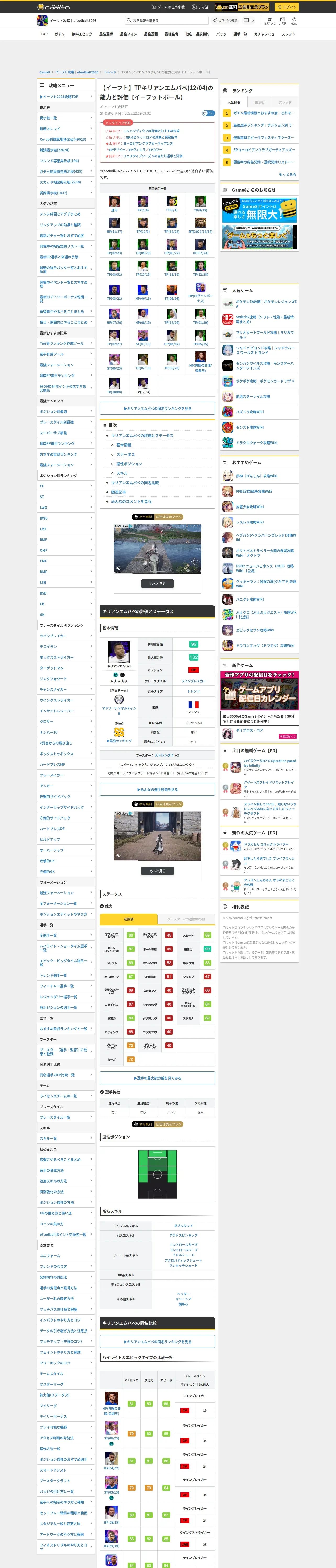Expand ラインブレイカー playstyle sidebar row

point(66,636)
